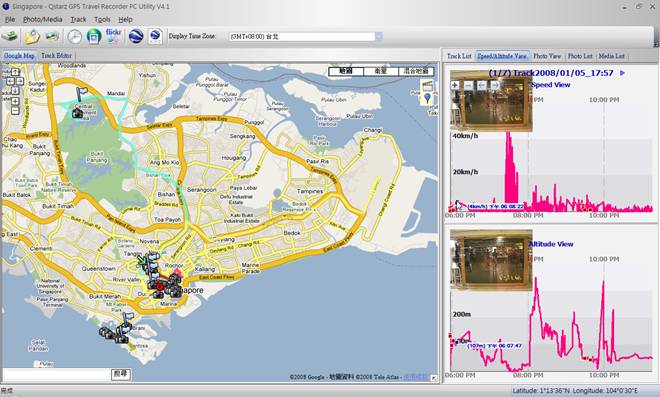
Task: Open the yellow folder import icon
Action: tap(32, 37)
